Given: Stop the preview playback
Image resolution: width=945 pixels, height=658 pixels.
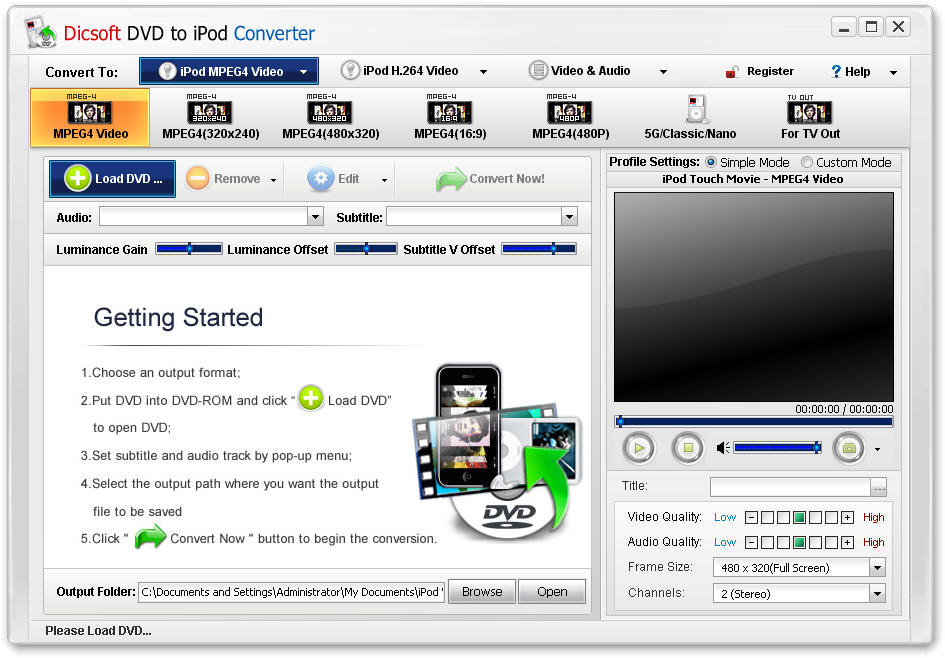Looking at the screenshot, I should point(688,448).
